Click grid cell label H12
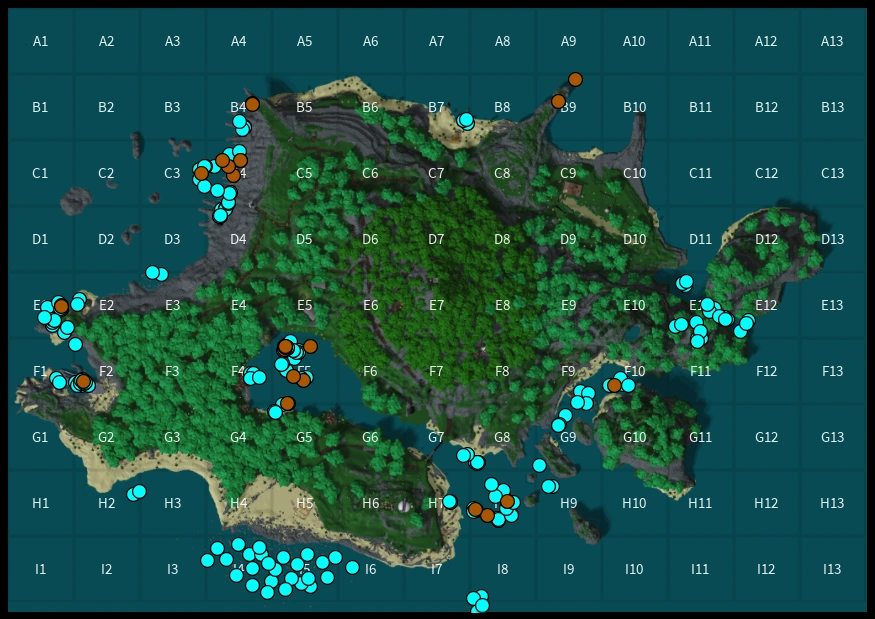Image resolution: width=875 pixels, height=619 pixels. pyautogui.click(x=766, y=503)
